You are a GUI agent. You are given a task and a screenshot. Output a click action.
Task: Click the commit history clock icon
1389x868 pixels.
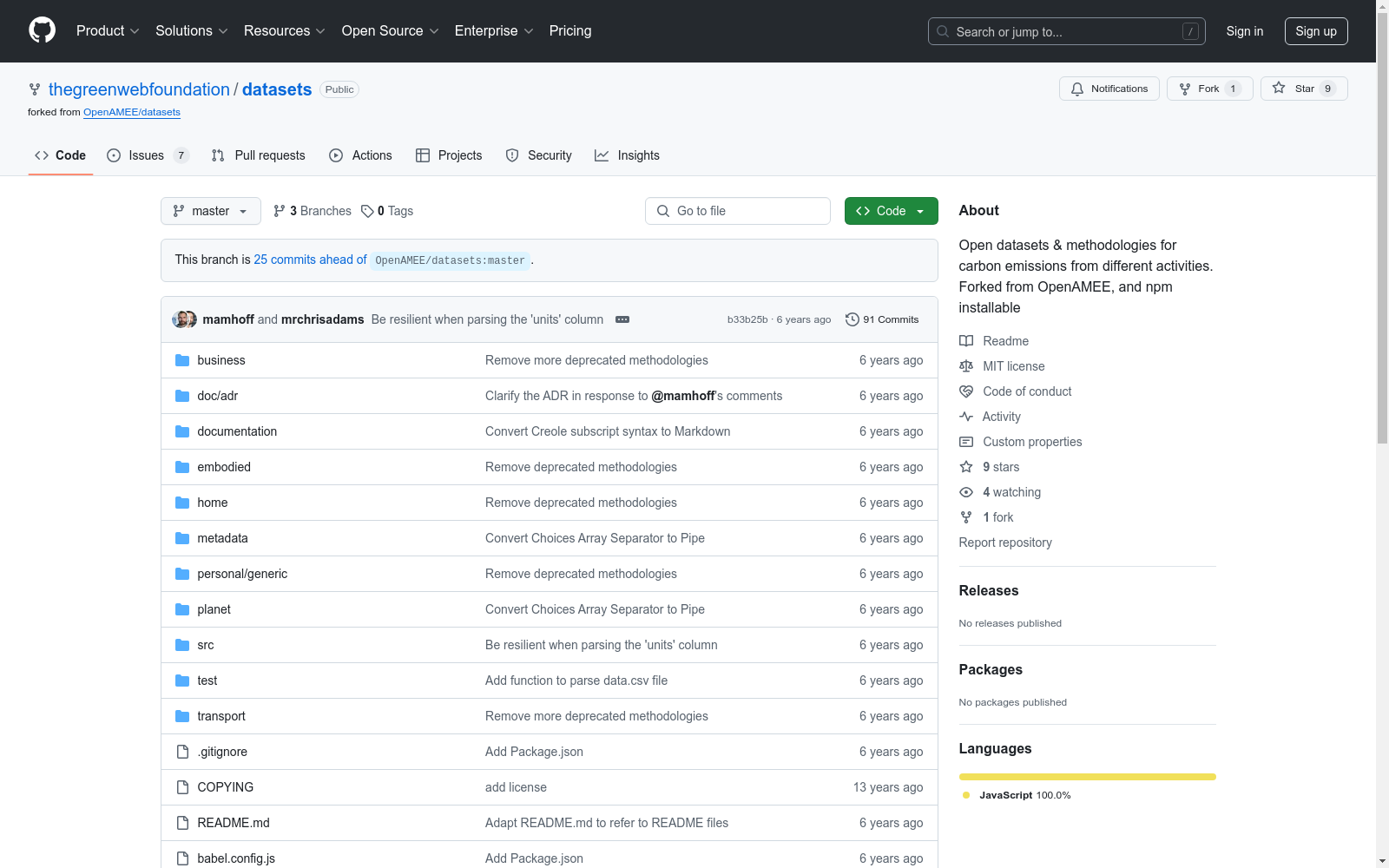tap(852, 319)
